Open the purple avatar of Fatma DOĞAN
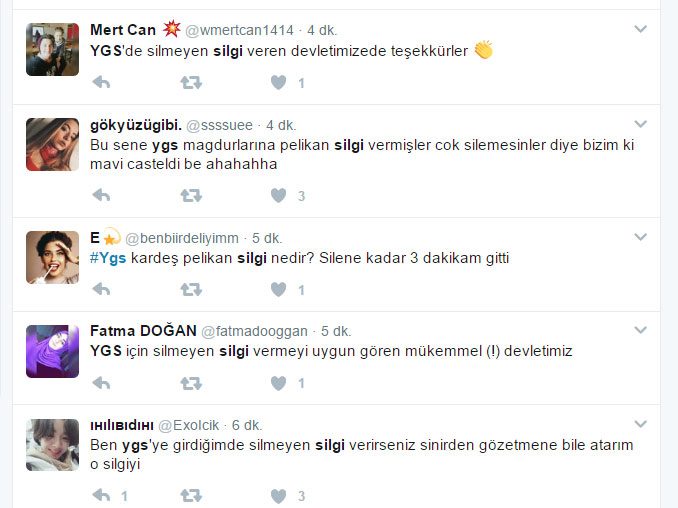This screenshot has width=678, height=508. (52, 351)
